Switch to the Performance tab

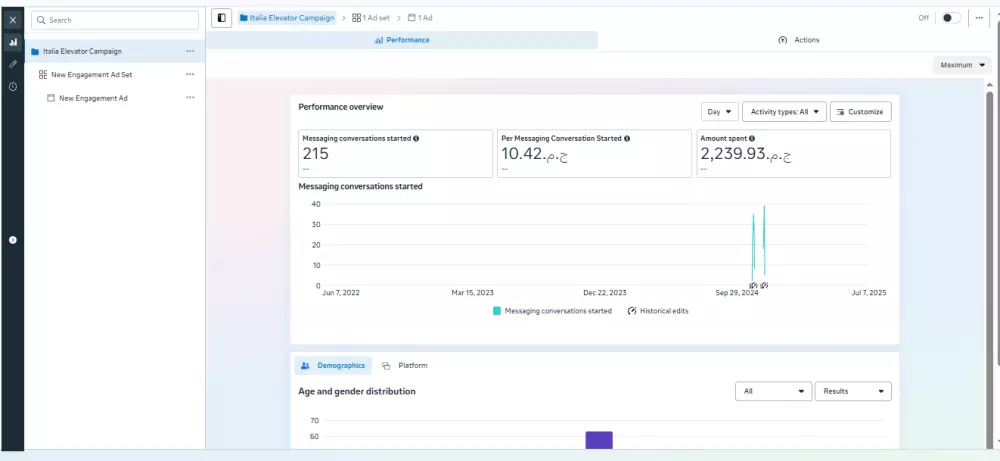coord(402,40)
